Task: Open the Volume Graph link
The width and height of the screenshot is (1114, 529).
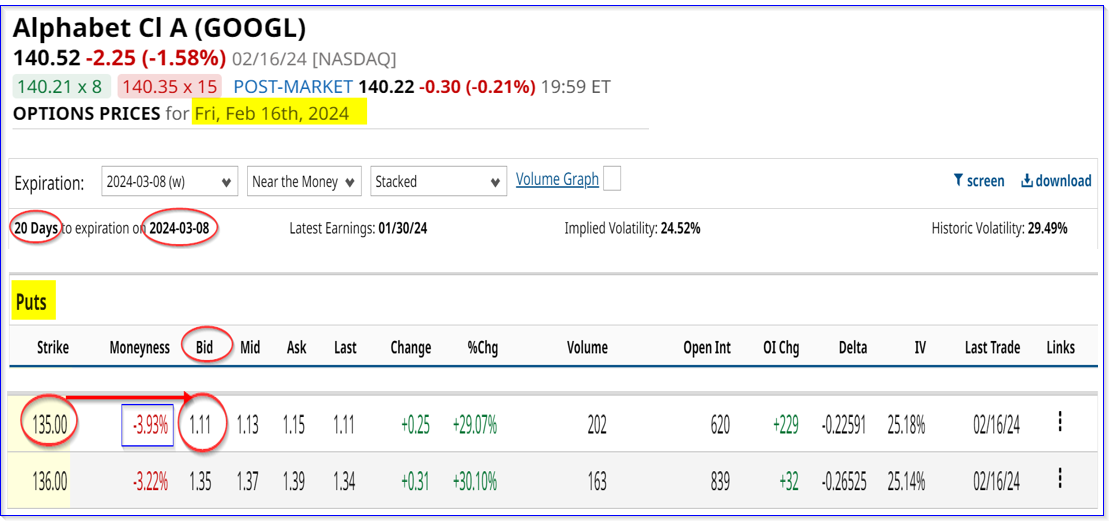Action: 557,180
